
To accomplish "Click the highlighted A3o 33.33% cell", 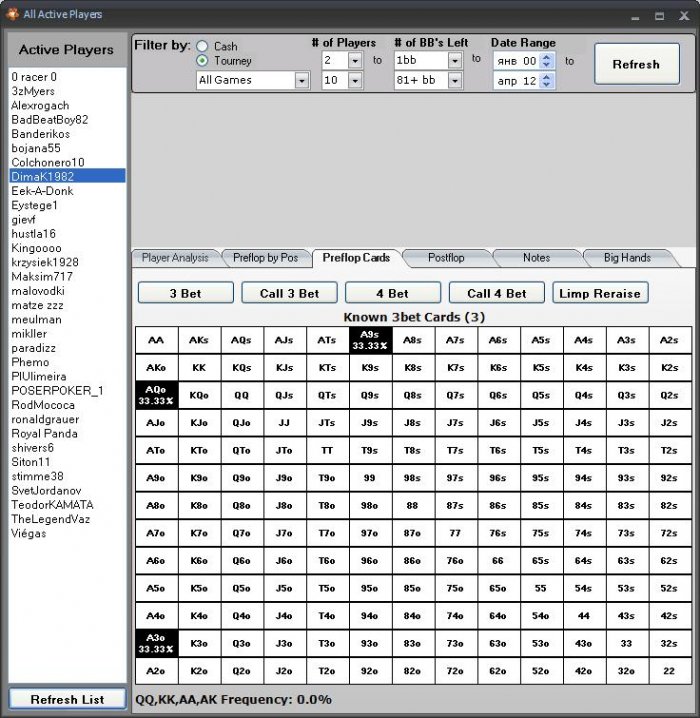I will click(156, 643).
